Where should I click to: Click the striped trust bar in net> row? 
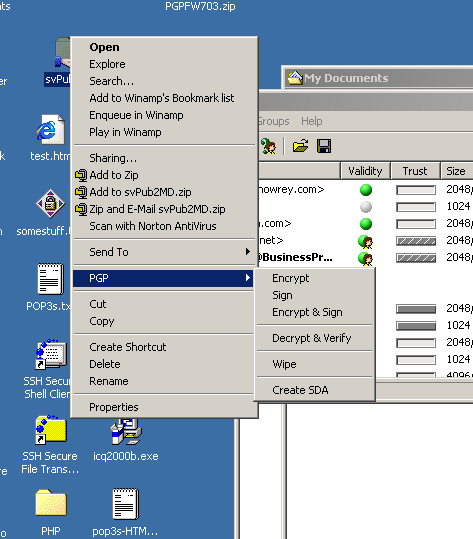[416, 241]
